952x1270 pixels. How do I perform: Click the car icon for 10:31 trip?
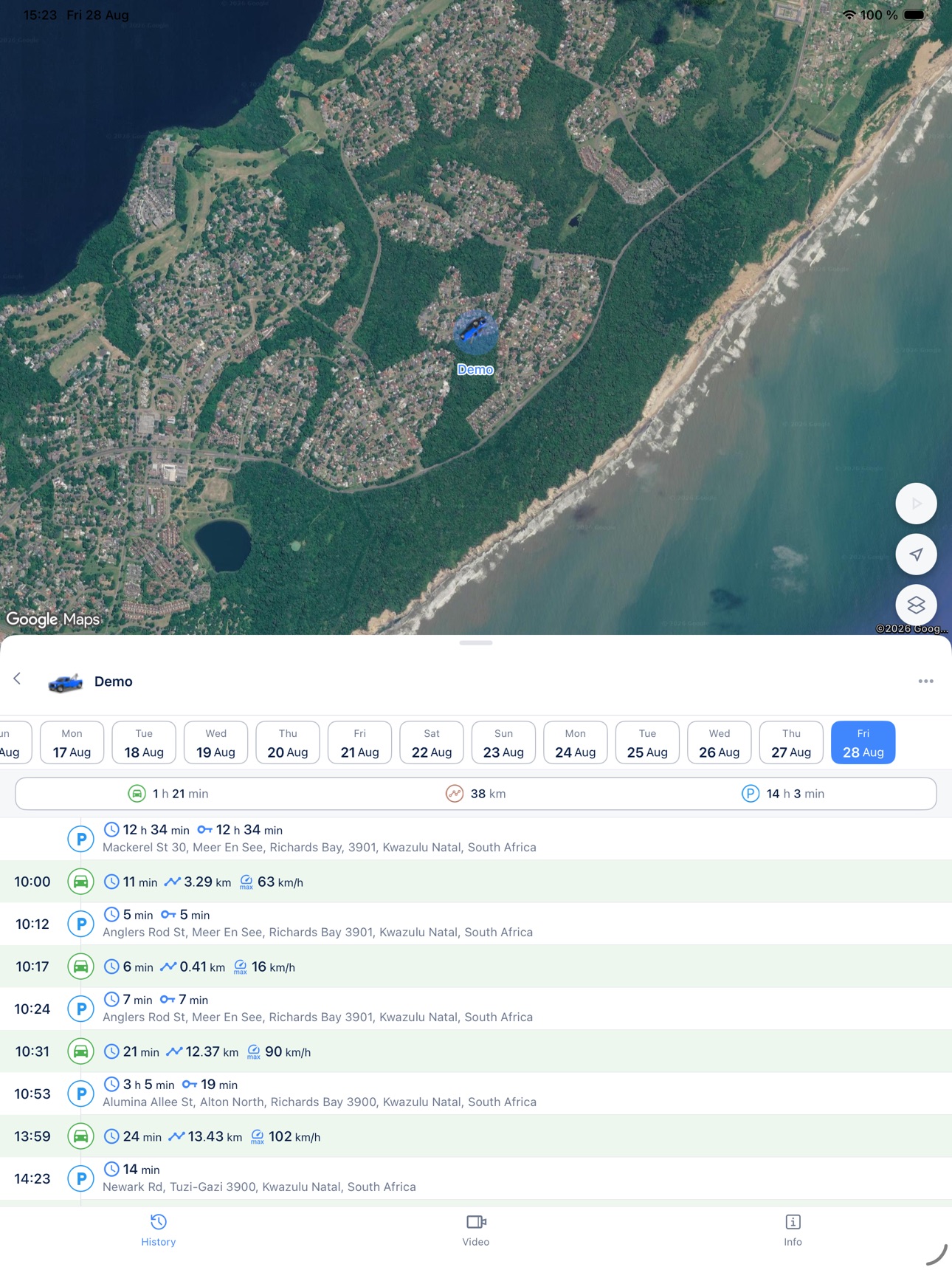(81, 1051)
